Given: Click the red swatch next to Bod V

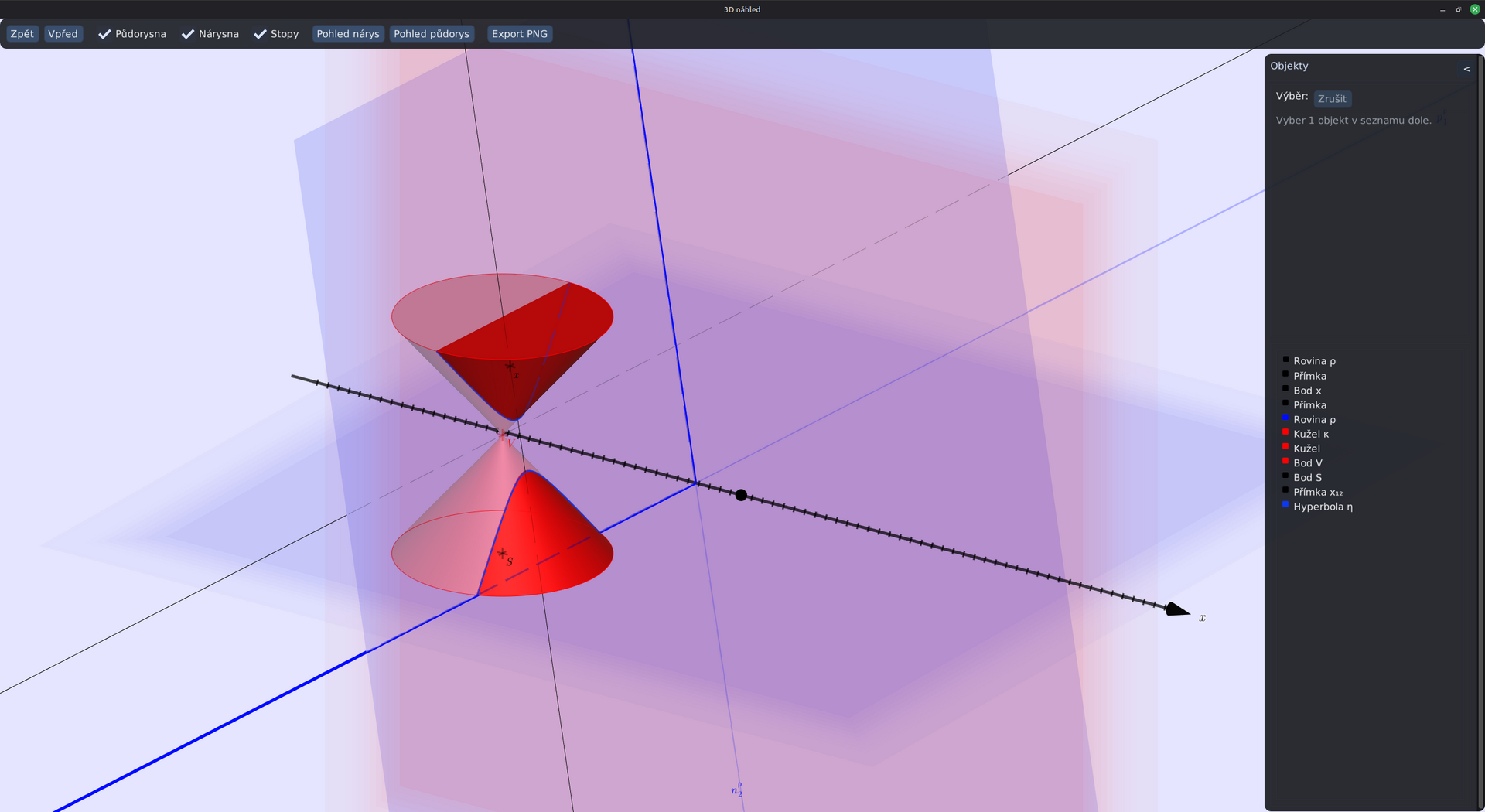Looking at the screenshot, I should click(1285, 461).
